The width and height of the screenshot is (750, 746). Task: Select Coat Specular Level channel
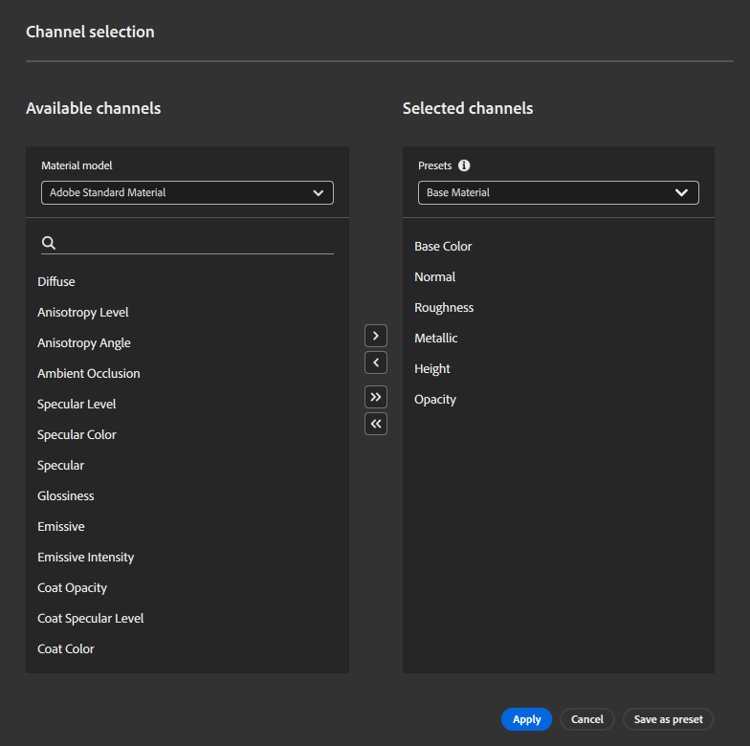coord(90,618)
